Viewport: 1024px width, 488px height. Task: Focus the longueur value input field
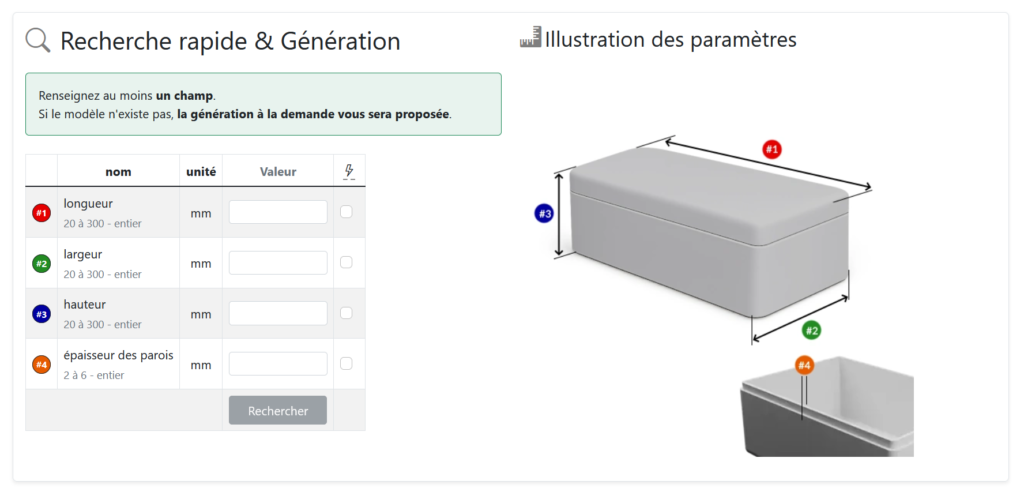pyautogui.click(x=278, y=212)
